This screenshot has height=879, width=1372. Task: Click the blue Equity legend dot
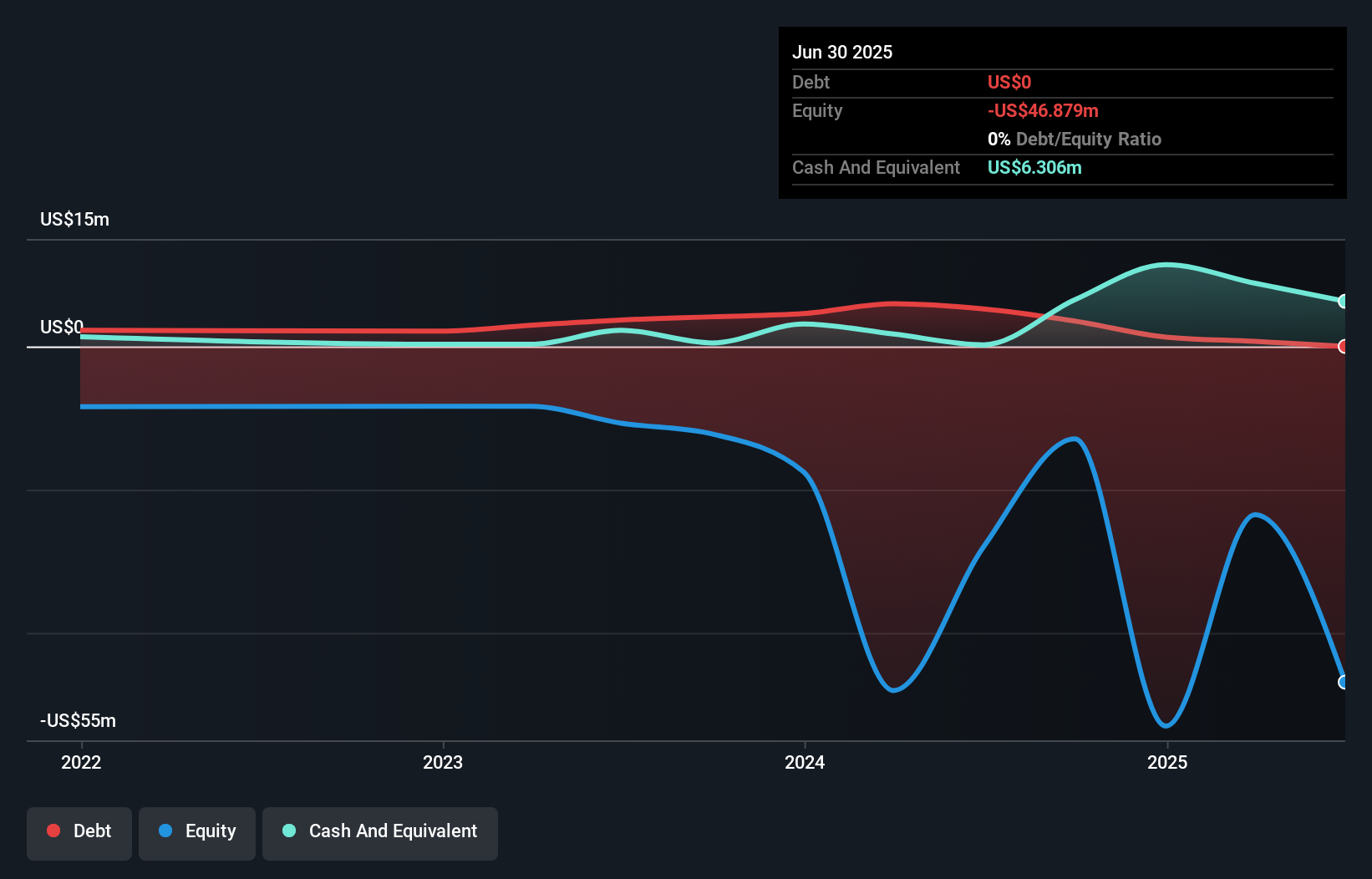click(x=165, y=831)
